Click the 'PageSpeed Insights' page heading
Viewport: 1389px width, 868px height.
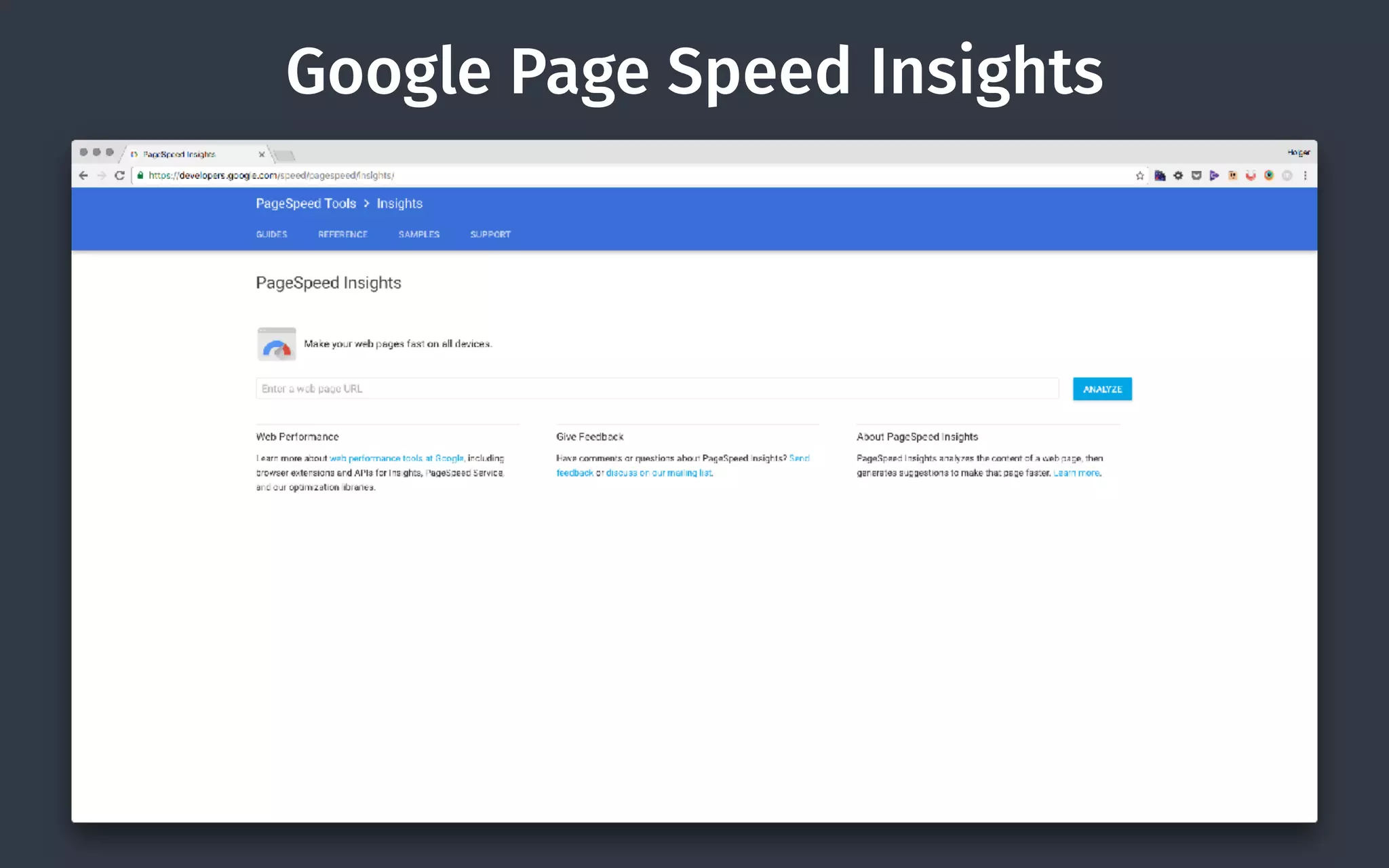pos(328,283)
